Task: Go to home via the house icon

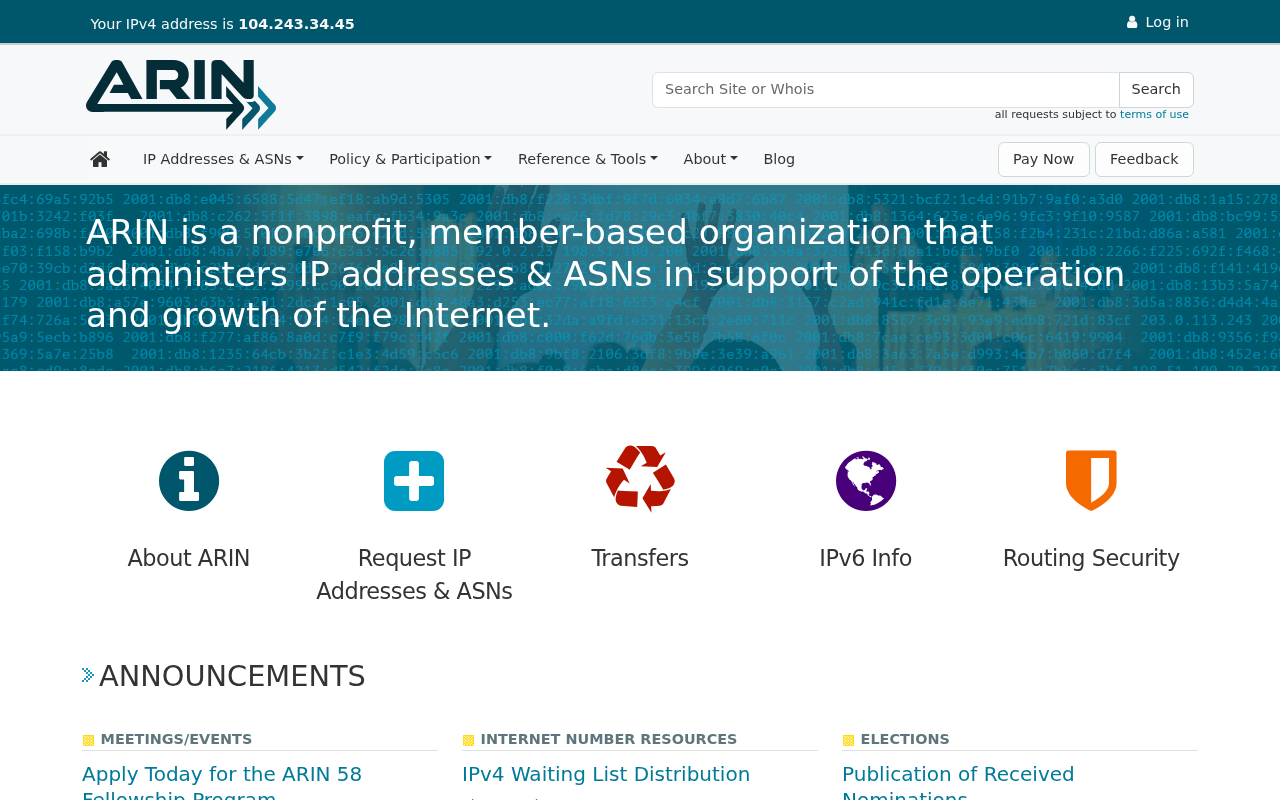Action: [x=100, y=159]
